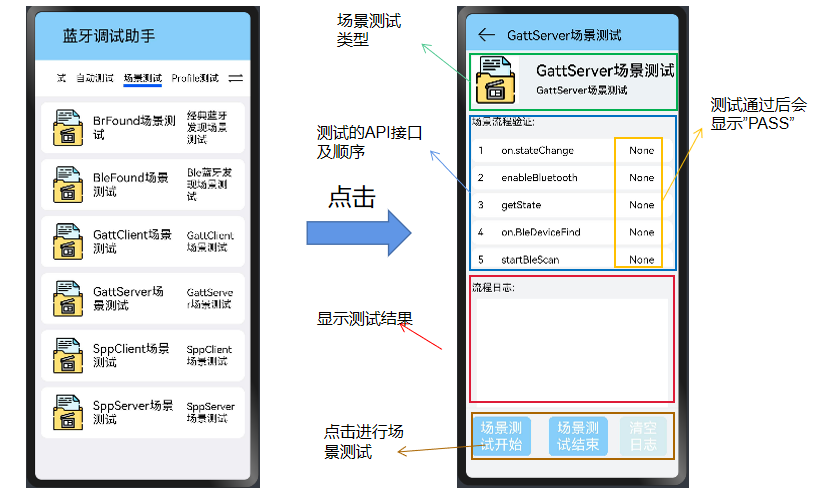Click the back arrow in GattServer header
The image size is (823, 500).
tap(487, 35)
